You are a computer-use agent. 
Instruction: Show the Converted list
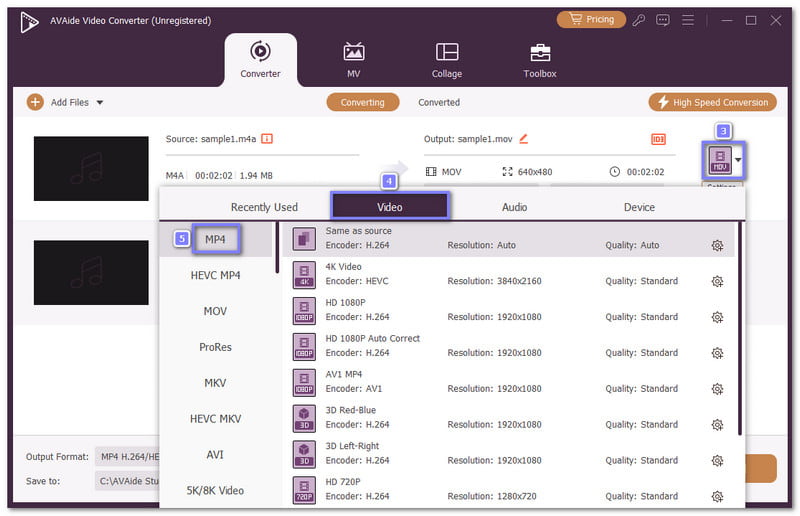tap(439, 102)
